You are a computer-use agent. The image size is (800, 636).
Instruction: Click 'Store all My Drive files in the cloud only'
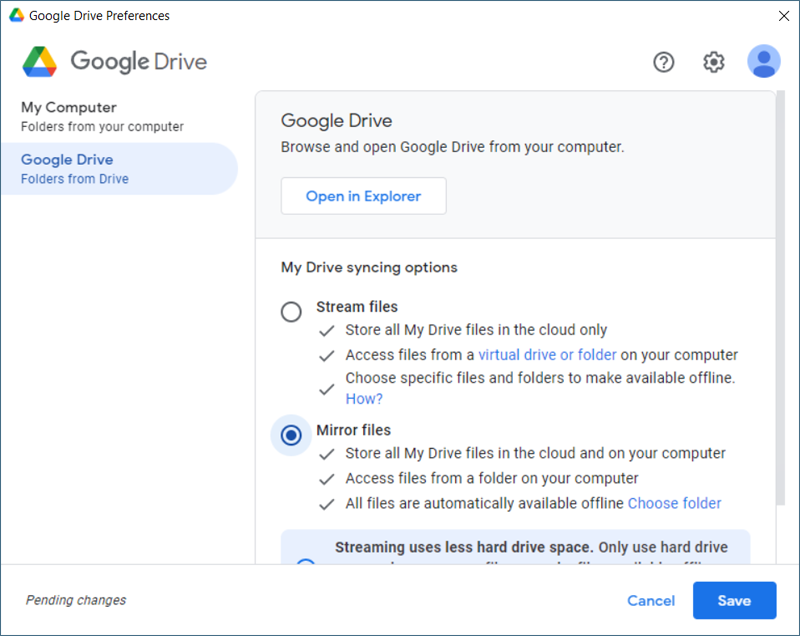point(476,330)
